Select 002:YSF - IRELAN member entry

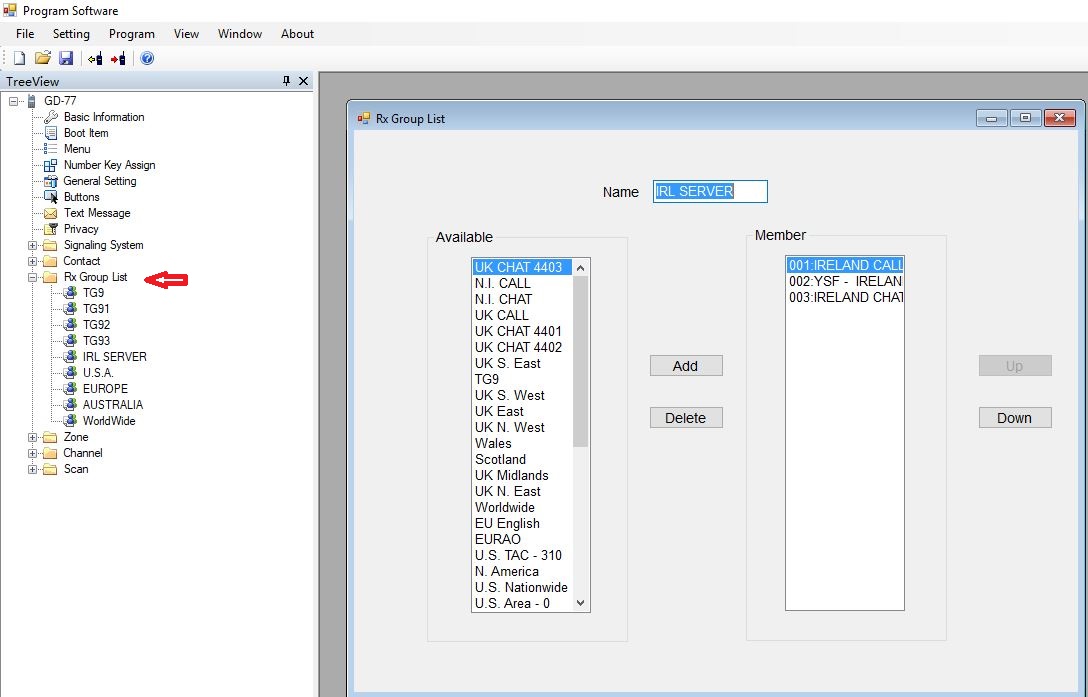point(845,281)
